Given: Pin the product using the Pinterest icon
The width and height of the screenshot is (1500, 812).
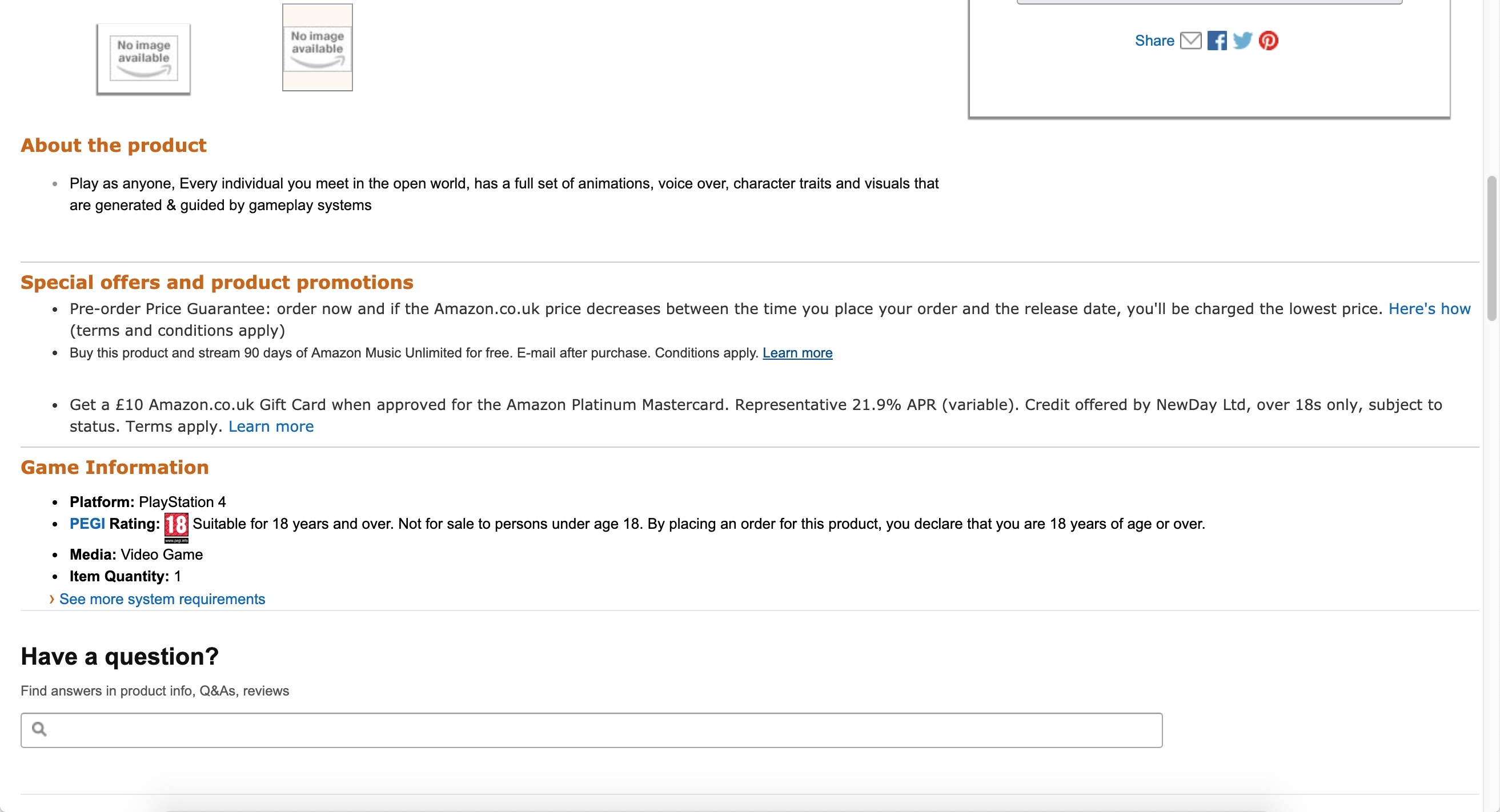Looking at the screenshot, I should [1268, 41].
